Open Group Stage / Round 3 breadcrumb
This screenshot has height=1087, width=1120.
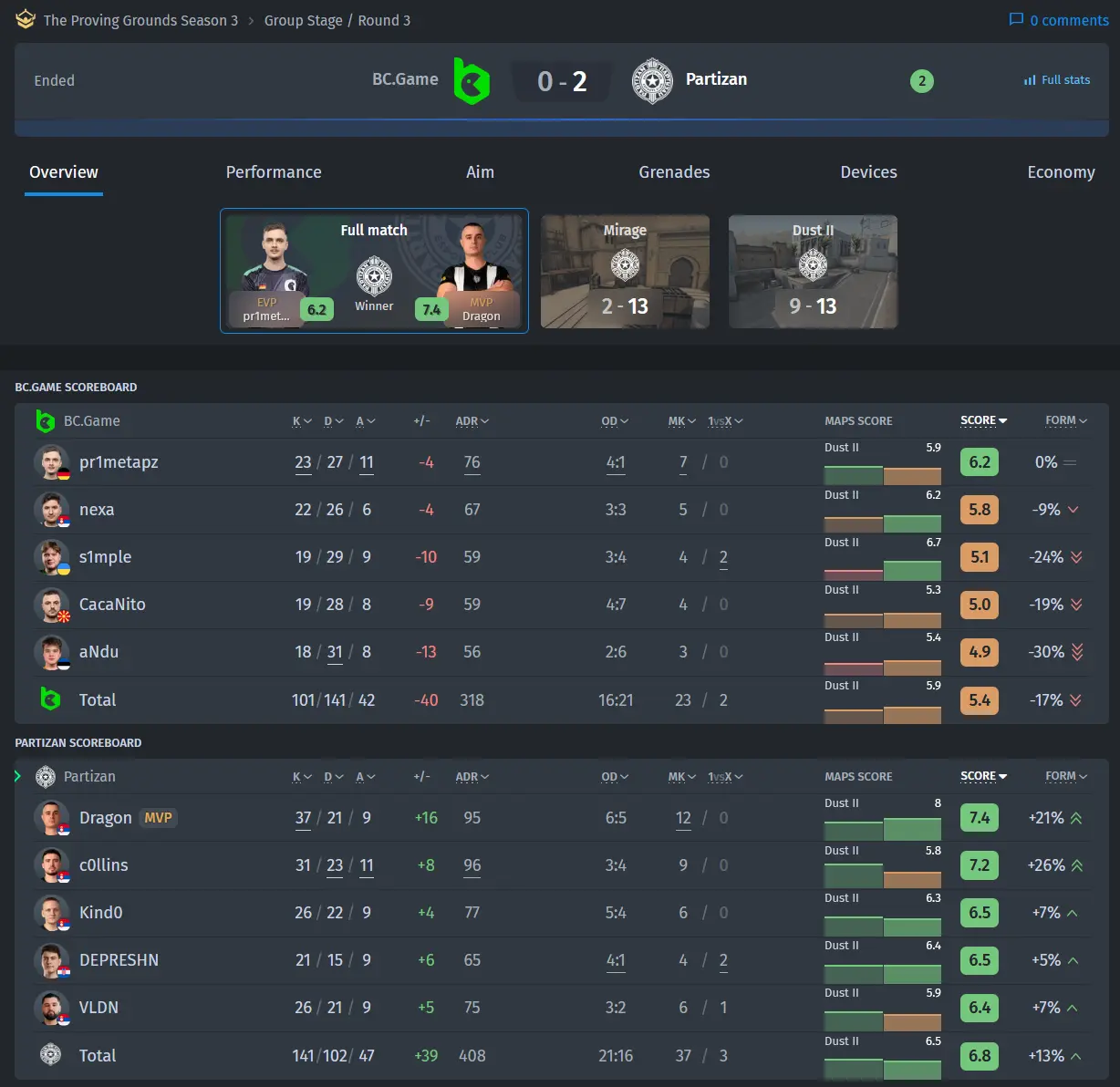(x=337, y=20)
